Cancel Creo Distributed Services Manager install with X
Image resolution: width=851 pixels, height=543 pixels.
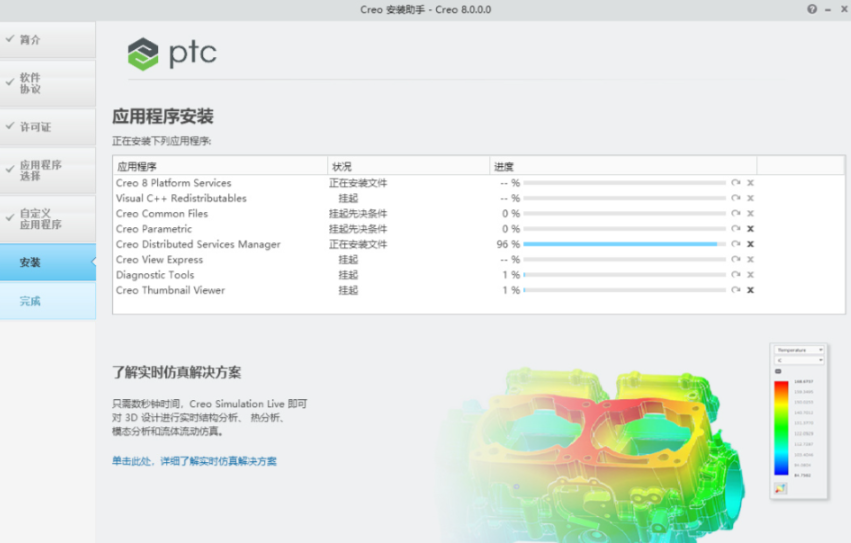[750, 244]
